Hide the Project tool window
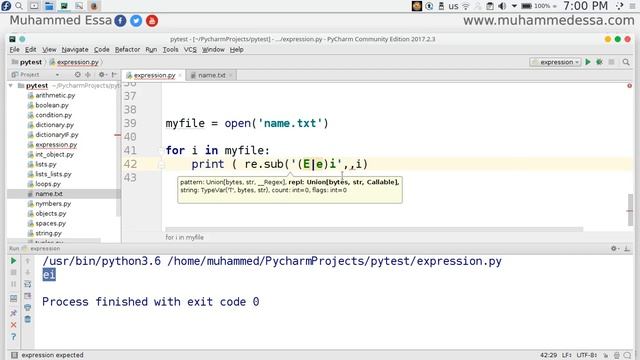The width and height of the screenshot is (640, 360). click(114, 75)
